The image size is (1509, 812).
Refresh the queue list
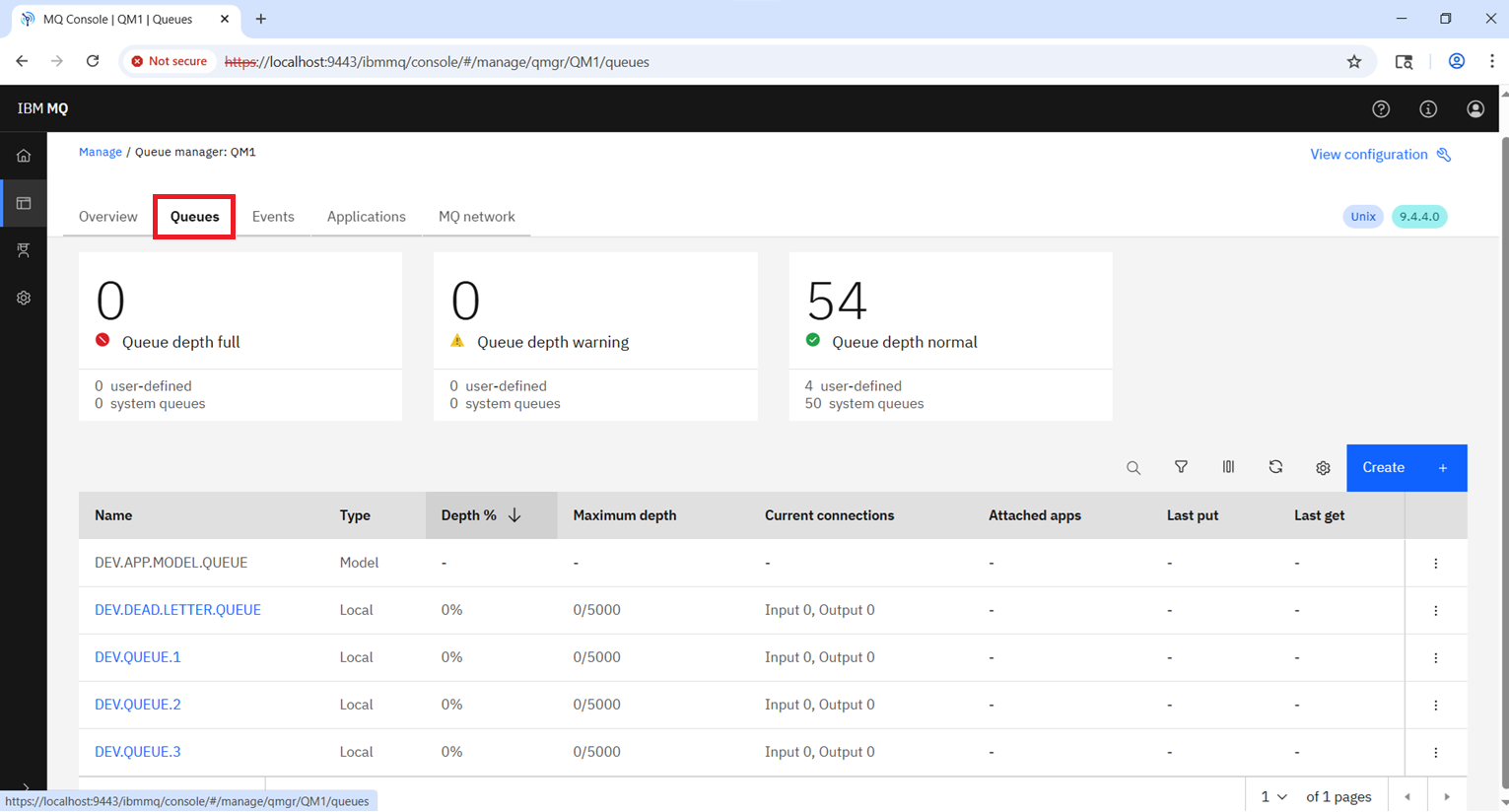click(x=1275, y=467)
